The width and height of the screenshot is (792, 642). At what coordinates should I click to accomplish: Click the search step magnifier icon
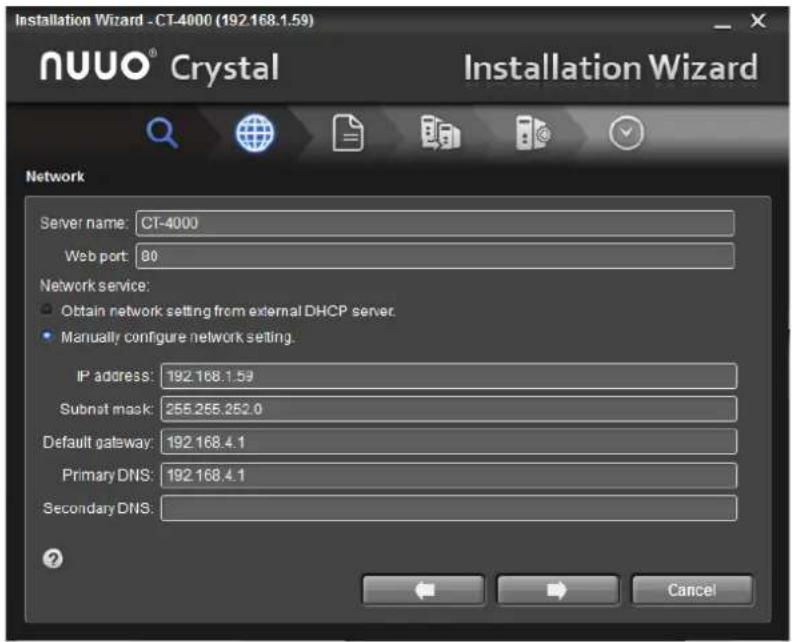pos(162,133)
